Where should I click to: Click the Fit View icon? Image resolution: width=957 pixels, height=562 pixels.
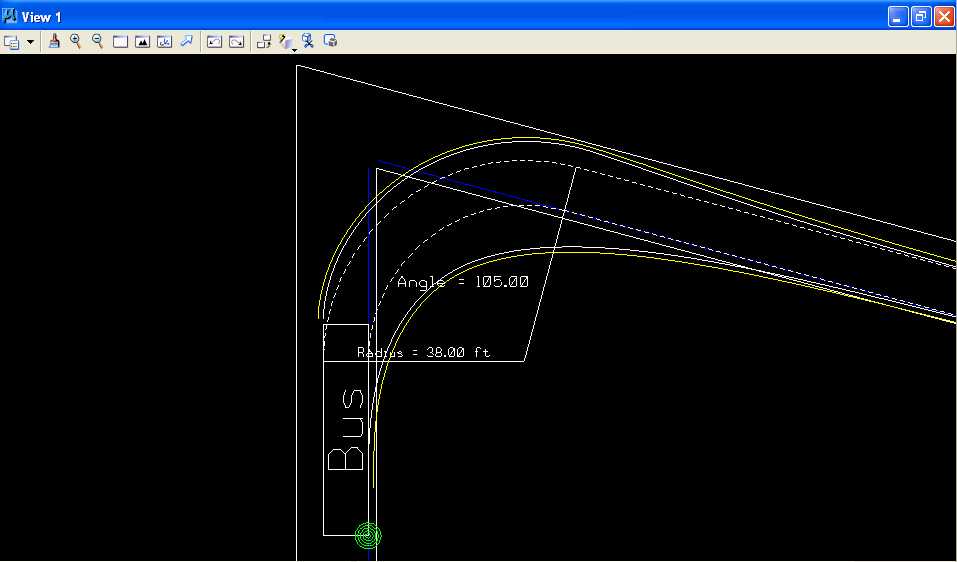coord(142,42)
